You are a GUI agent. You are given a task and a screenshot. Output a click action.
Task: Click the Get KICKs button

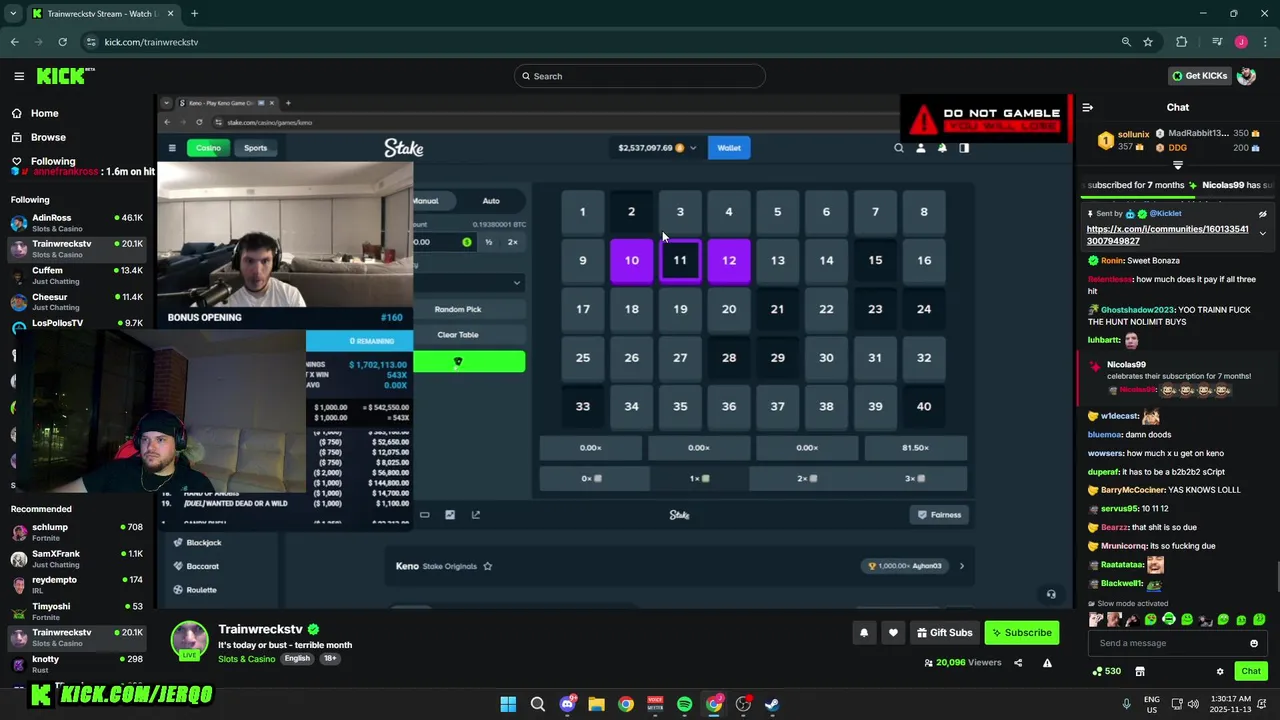(1199, 76)
